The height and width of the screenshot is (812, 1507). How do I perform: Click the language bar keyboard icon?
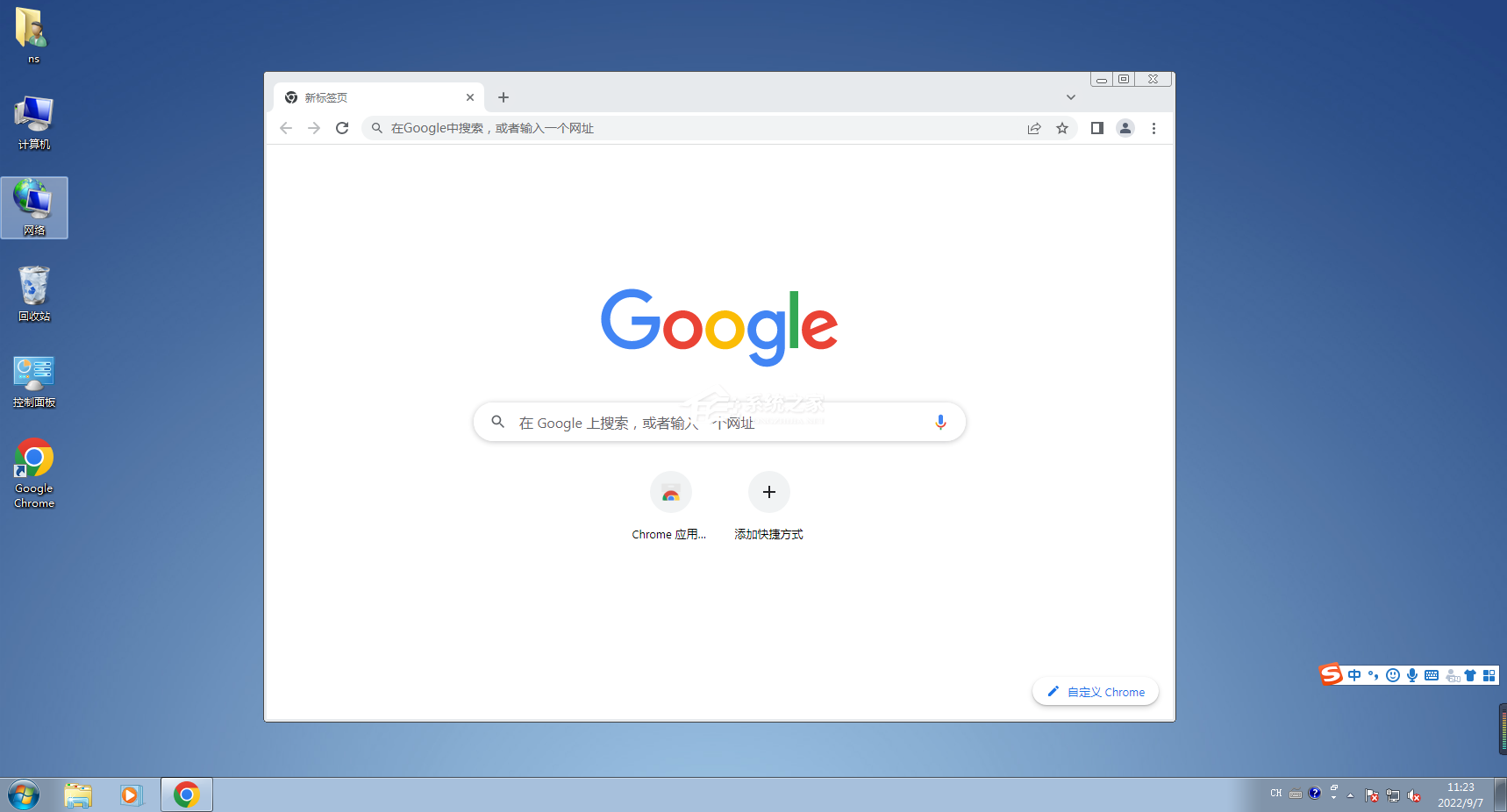point(1296,794)
